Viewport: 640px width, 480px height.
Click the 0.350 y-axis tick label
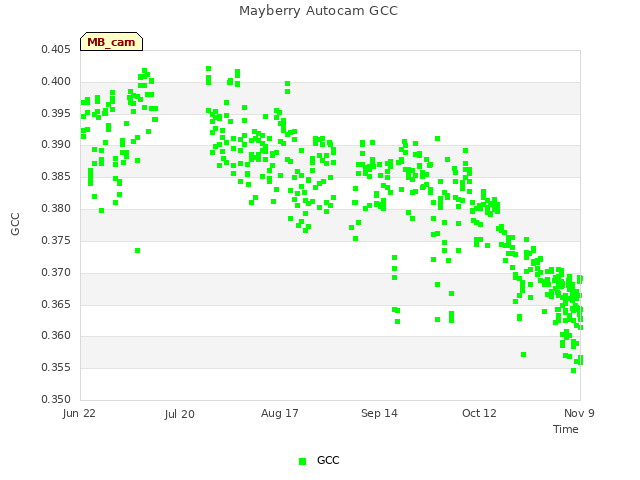(x=56, y=399)
